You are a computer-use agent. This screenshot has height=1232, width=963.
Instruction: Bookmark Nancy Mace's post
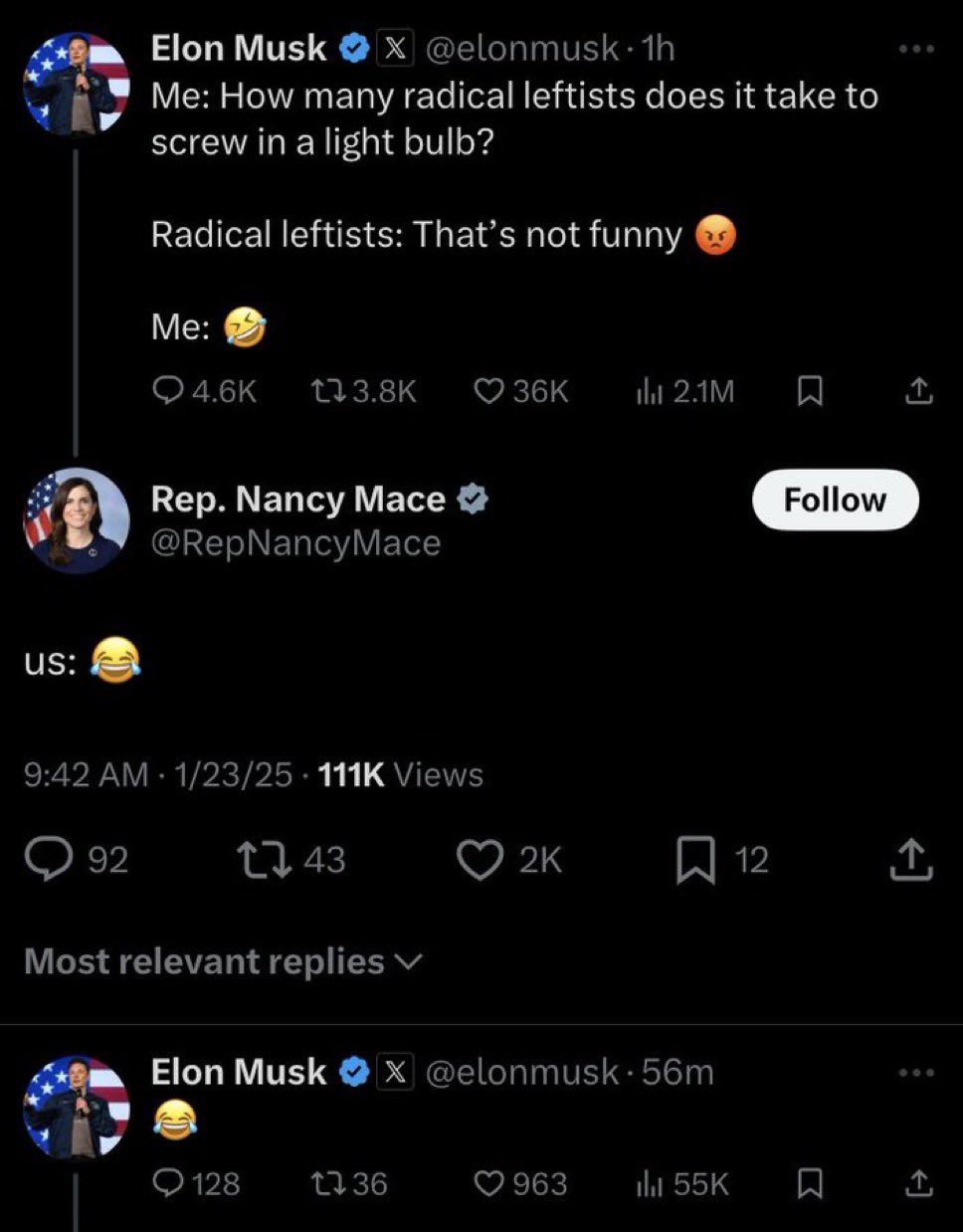coord(694,860)
